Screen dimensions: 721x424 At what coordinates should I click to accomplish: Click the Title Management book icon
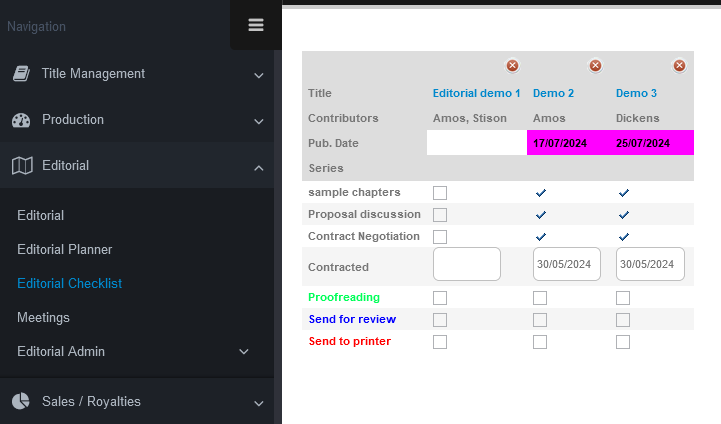tap(21, 74)
